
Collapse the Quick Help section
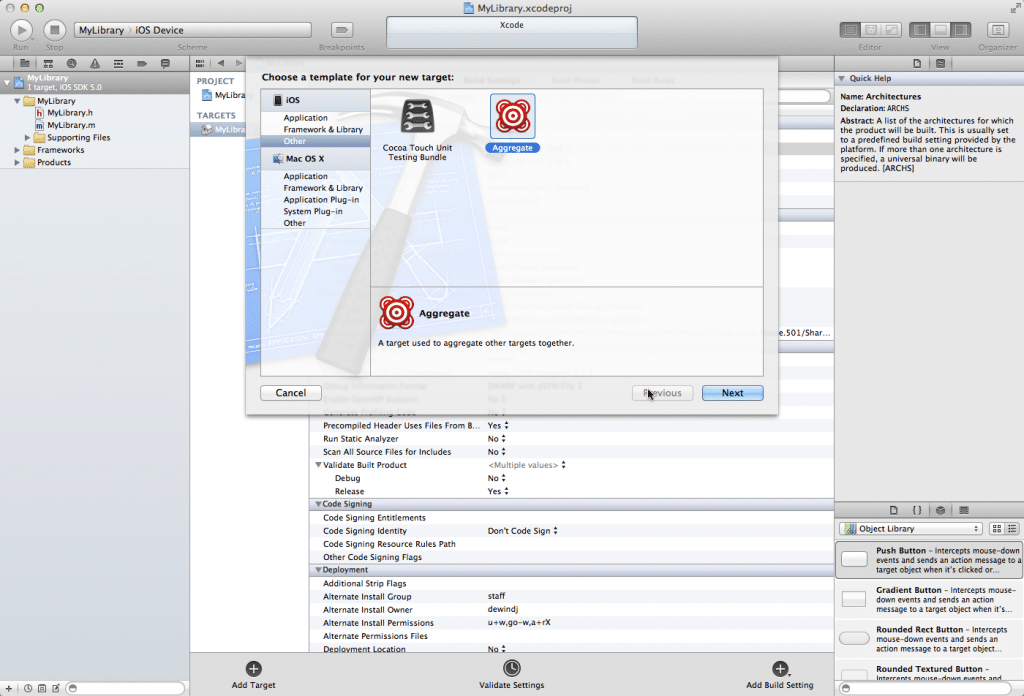click(x=842, y=78)
